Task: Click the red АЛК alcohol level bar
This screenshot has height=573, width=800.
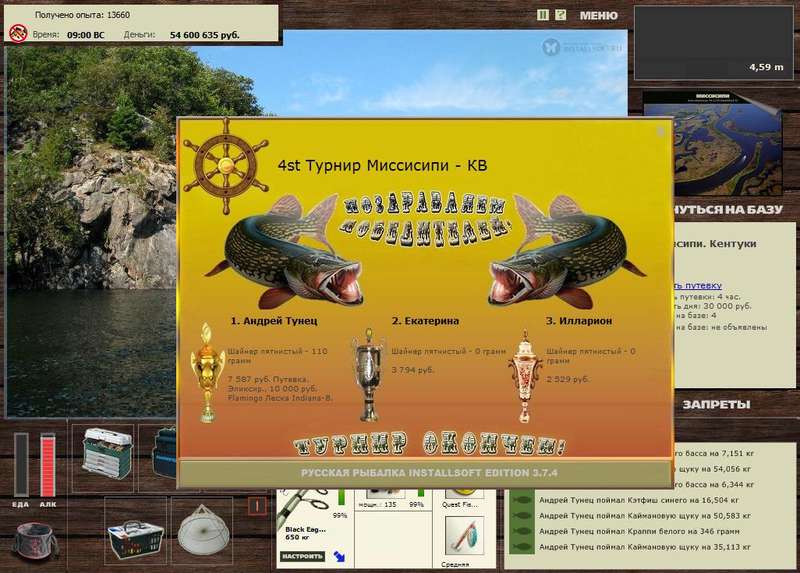Action: point(47,464)
